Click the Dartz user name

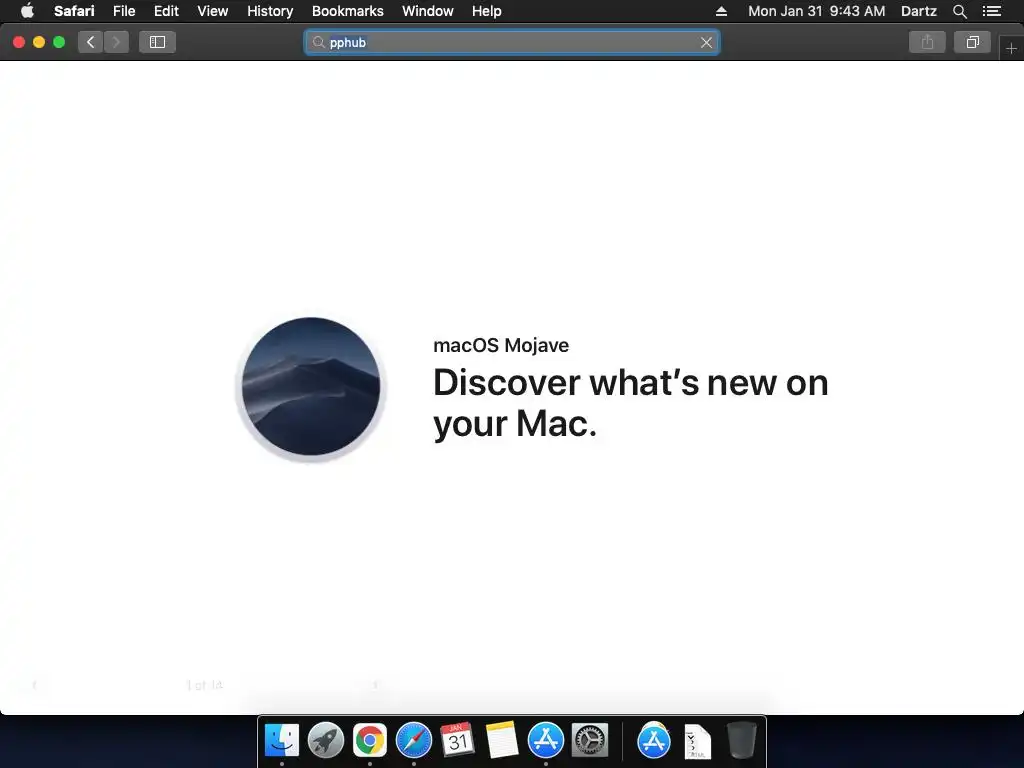pyautogui.click(x=919, y=11)
